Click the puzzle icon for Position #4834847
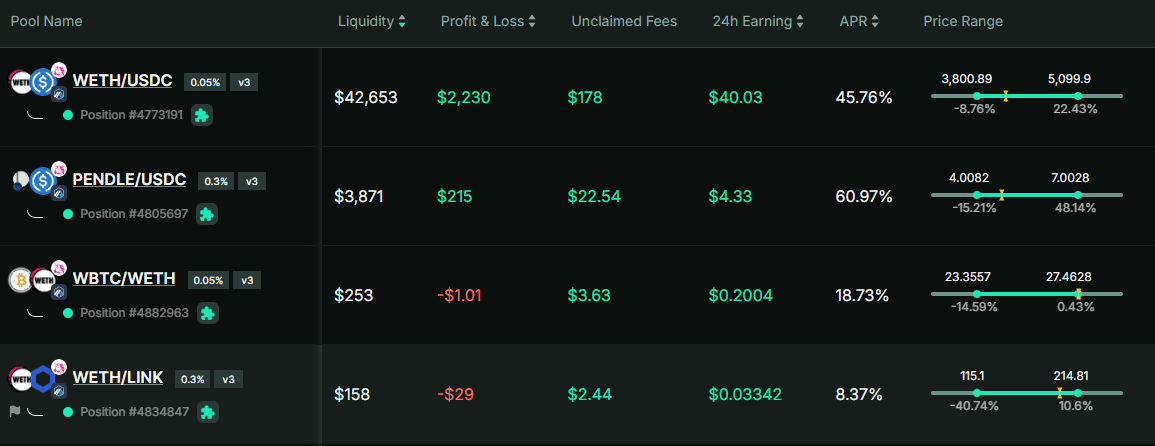The height and width of the screenshot is (446, 1155). [206, 411]
